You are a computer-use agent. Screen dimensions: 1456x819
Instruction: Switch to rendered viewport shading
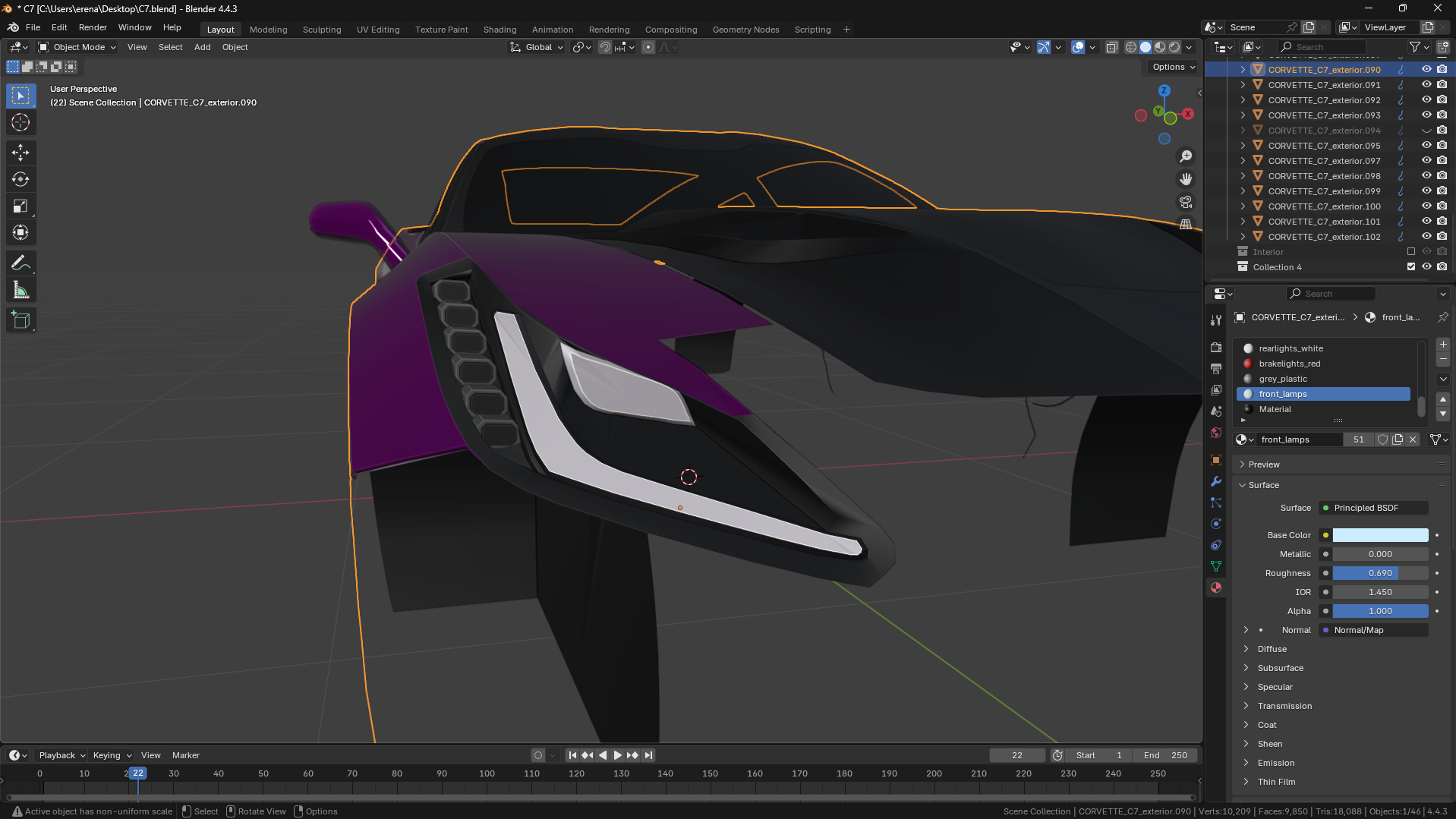click(1174, 47)
